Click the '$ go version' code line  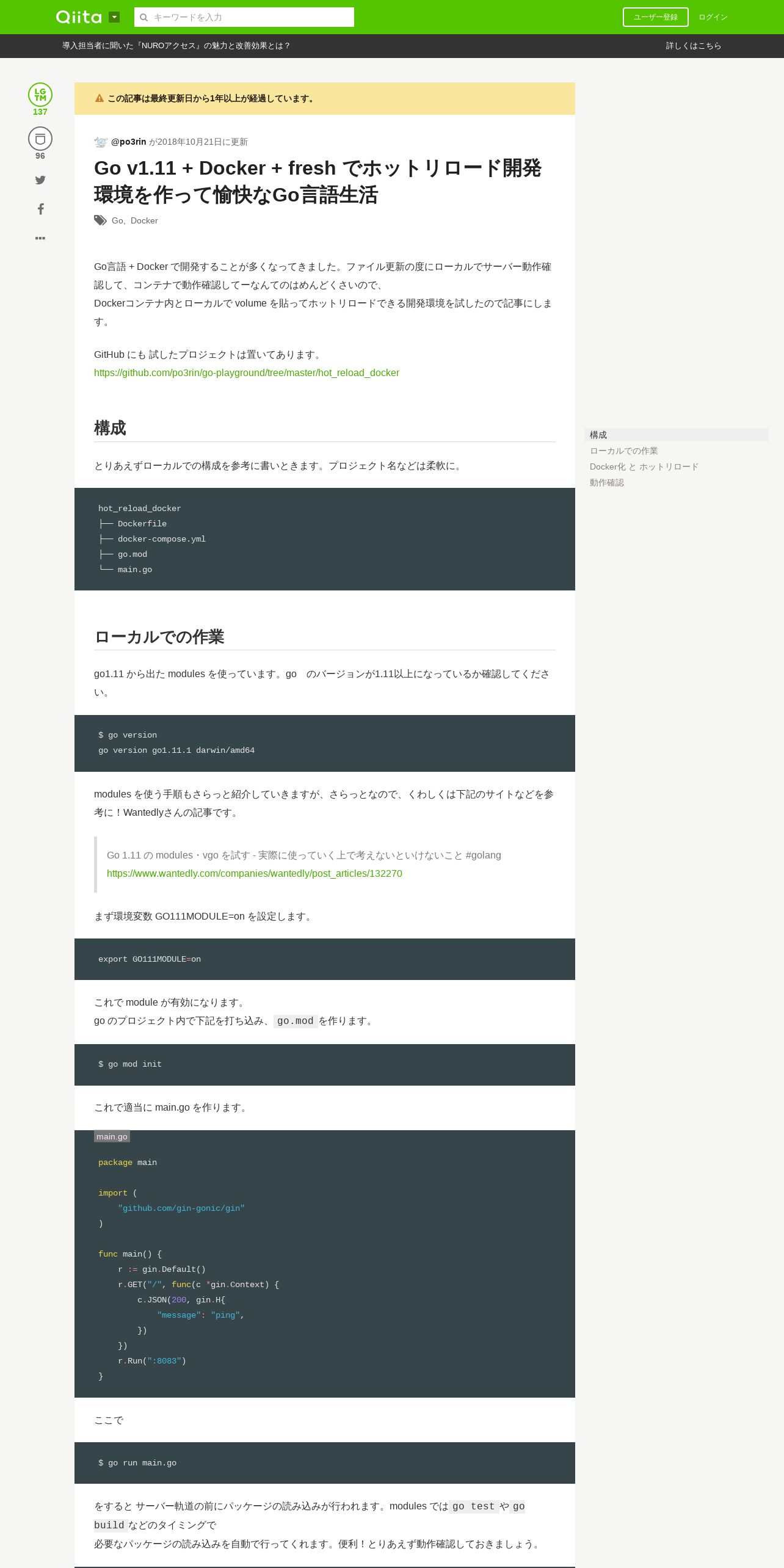click(x=128, y=735)
